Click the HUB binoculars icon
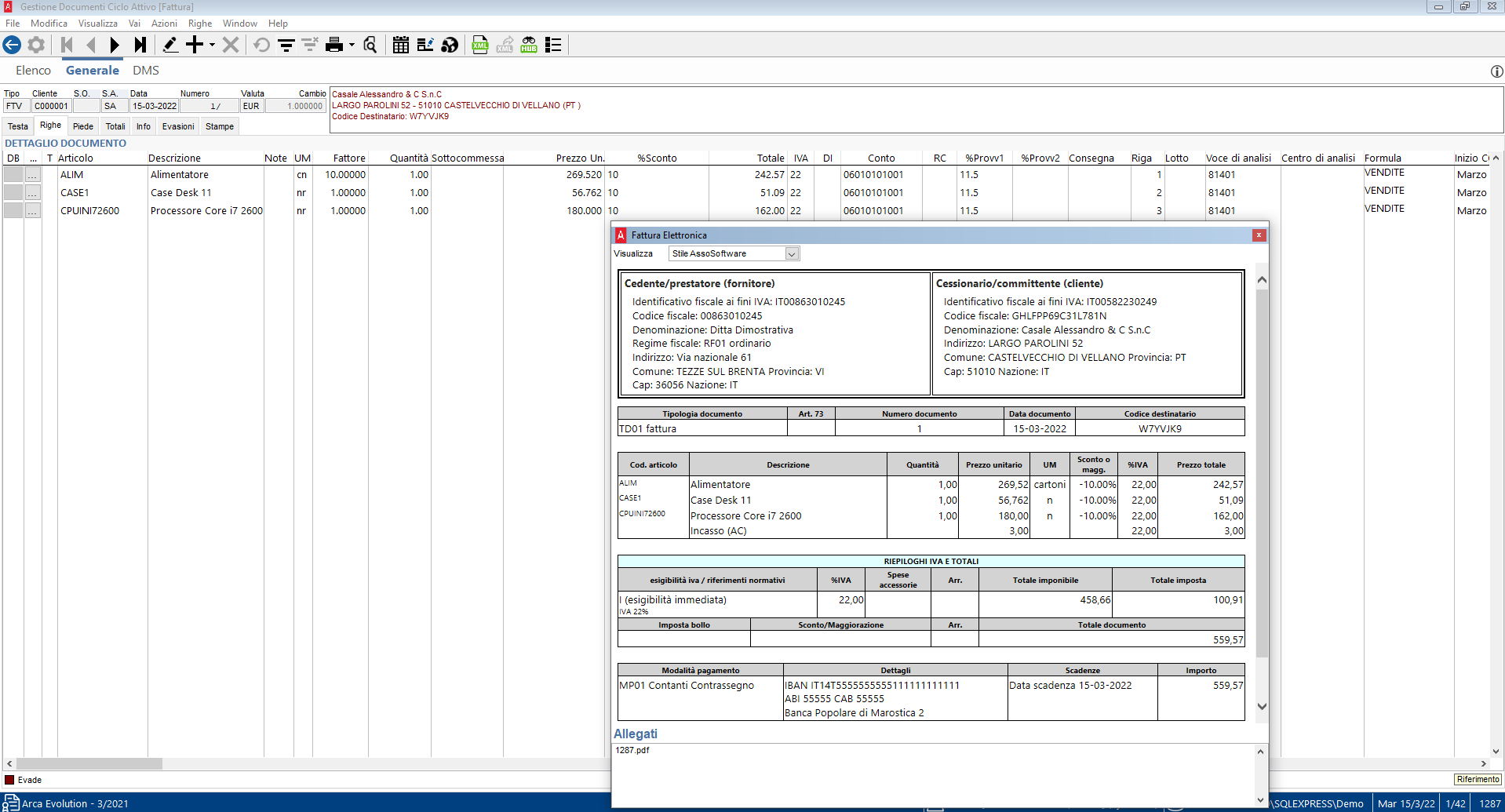 pos(529,45)
